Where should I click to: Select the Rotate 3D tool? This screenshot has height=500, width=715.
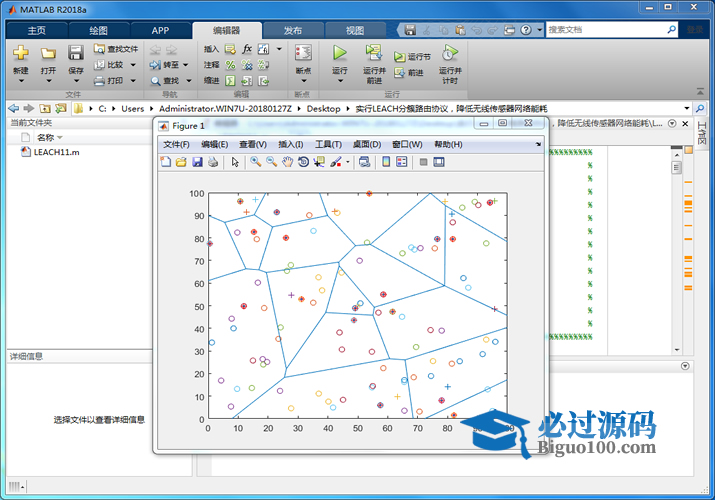[x=303, y=162]
